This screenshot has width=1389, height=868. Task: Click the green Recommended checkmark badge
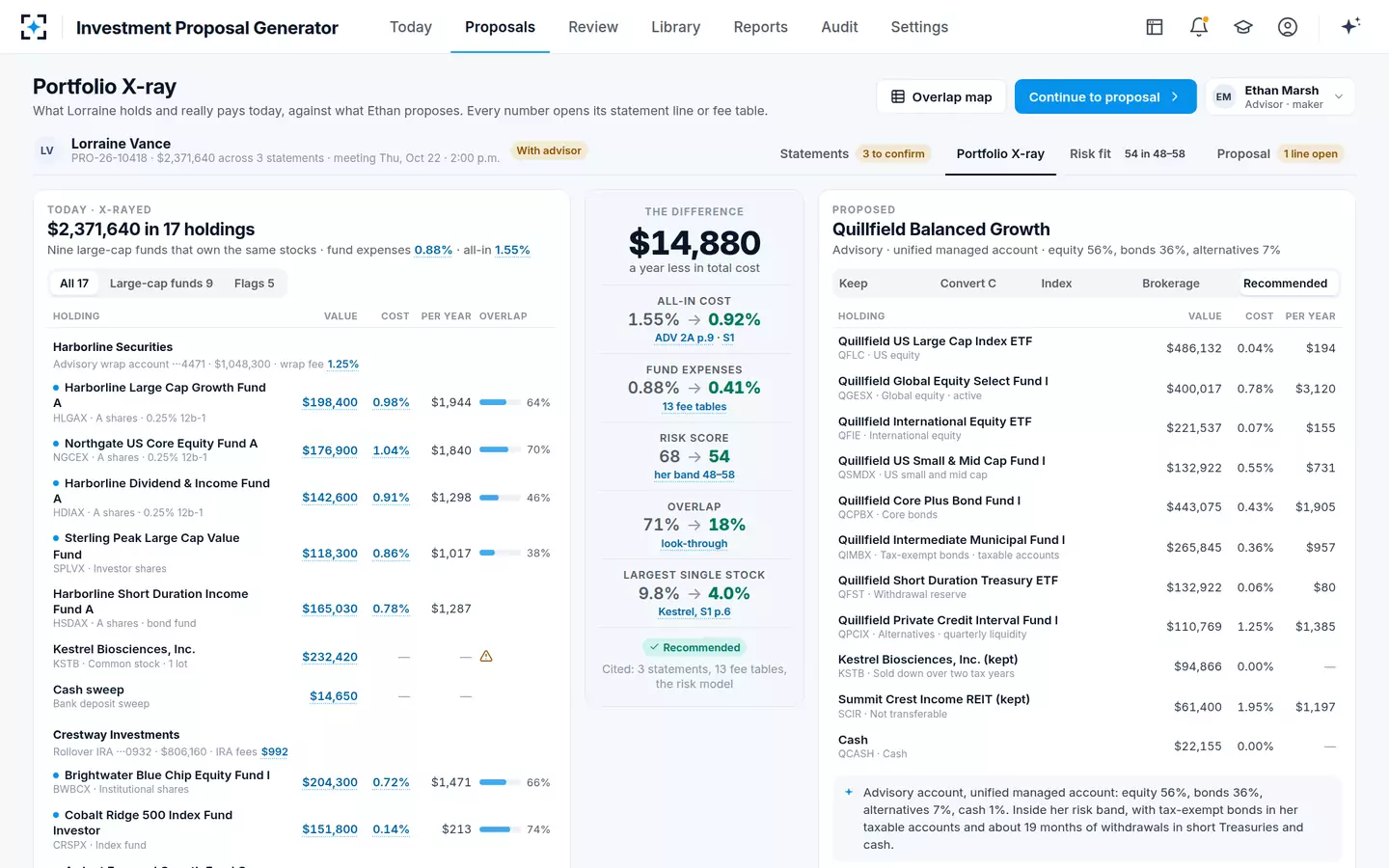694,647
